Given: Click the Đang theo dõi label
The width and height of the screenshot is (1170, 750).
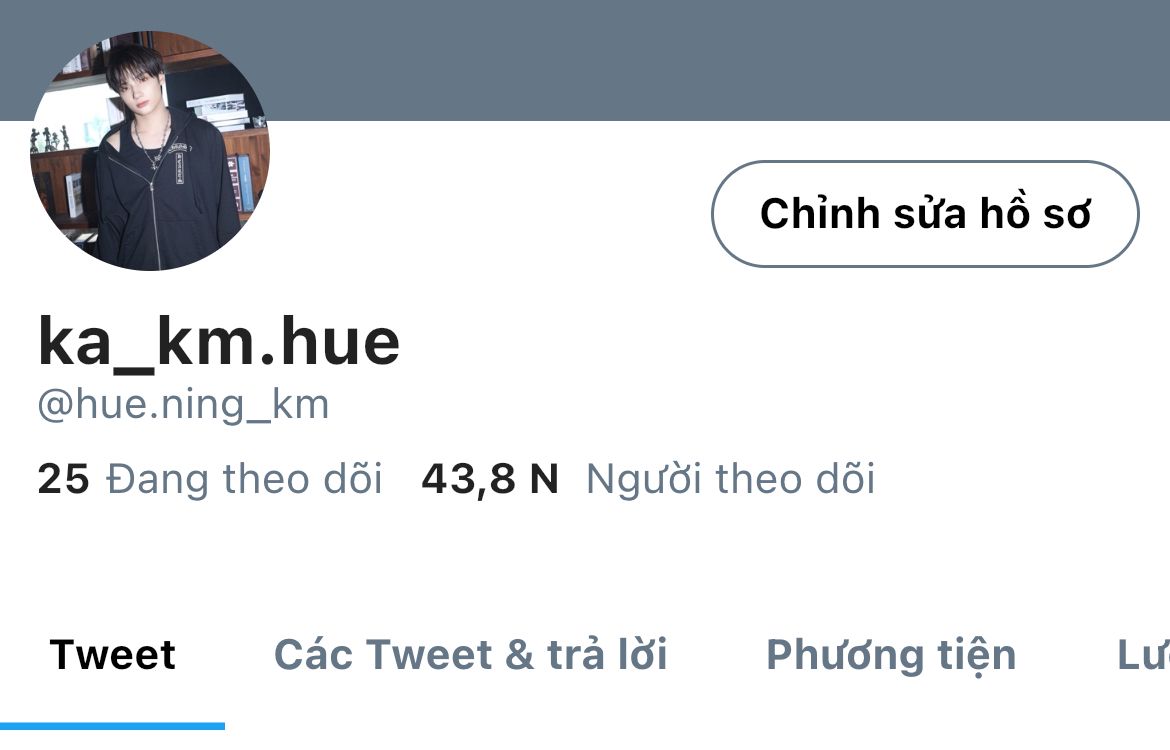Looking at the screenshot, I should pos(244,478).
